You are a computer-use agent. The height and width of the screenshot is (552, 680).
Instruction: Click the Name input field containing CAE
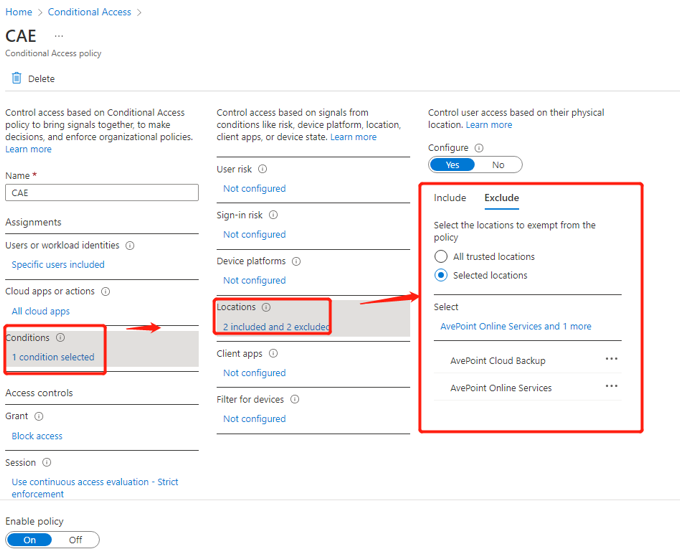click(x=102, y=193)
